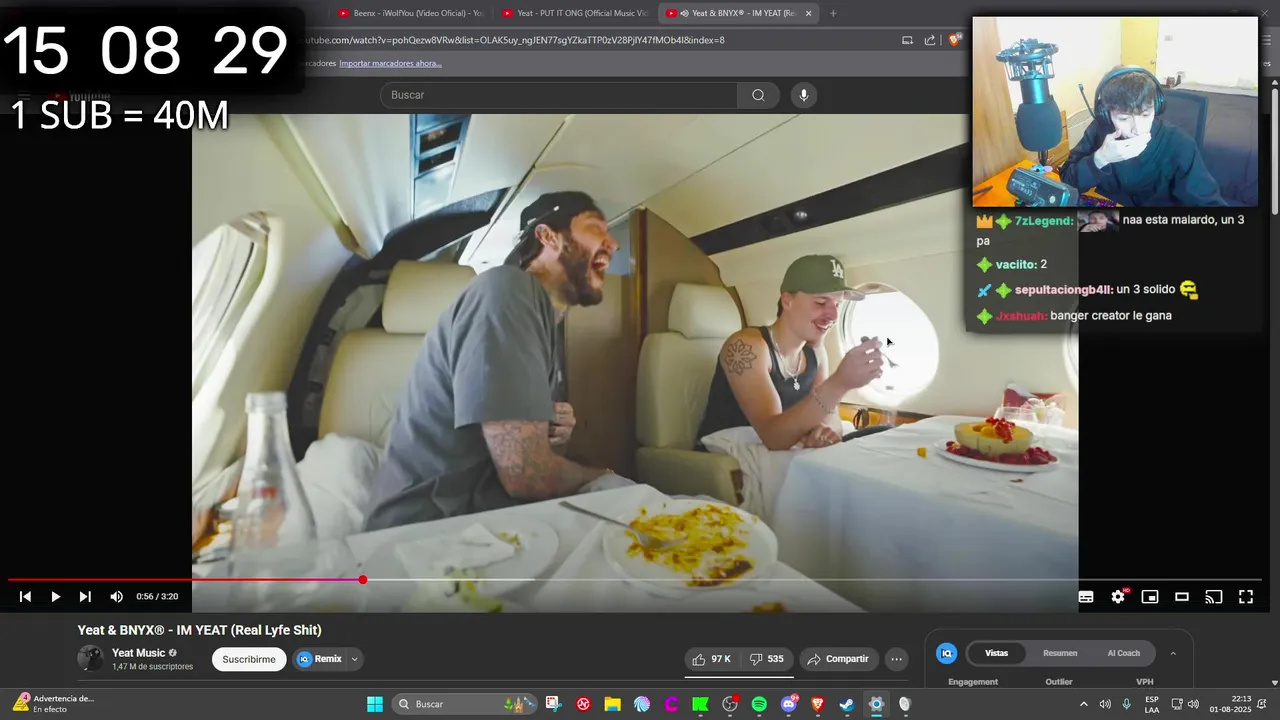Expand the Remix dropdown arrow
This screenshot has height=720, width=1280.
coord(354,659)
